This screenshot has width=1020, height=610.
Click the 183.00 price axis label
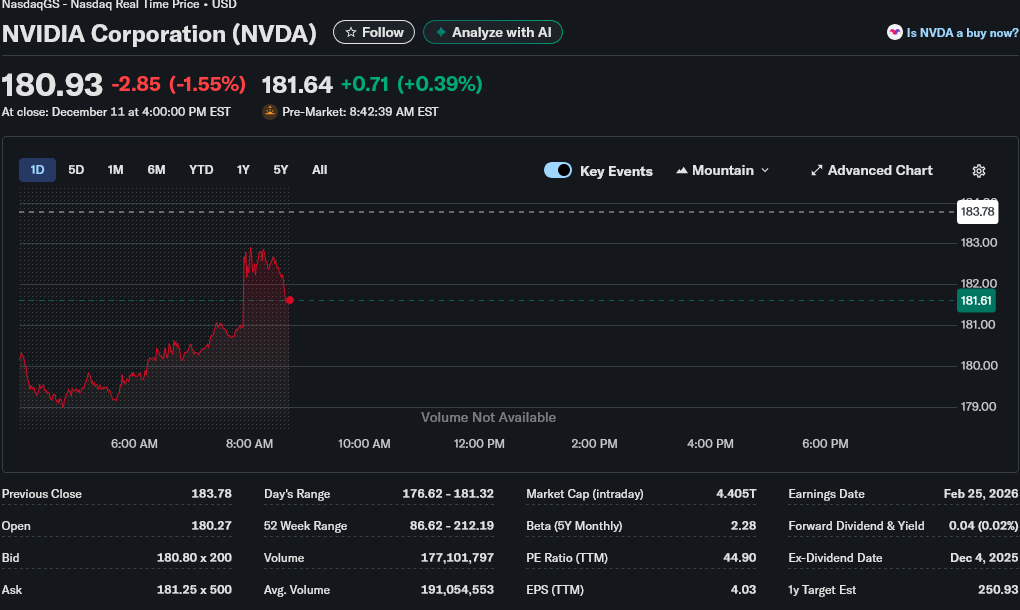pos(978,243)
